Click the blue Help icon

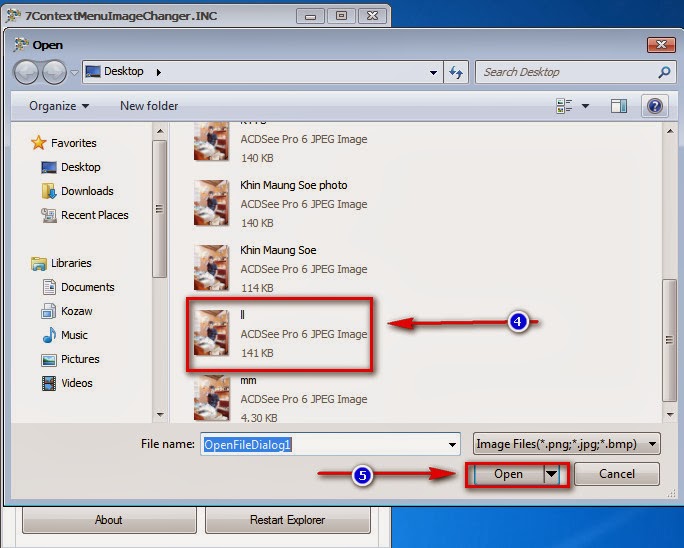(655, 106)
